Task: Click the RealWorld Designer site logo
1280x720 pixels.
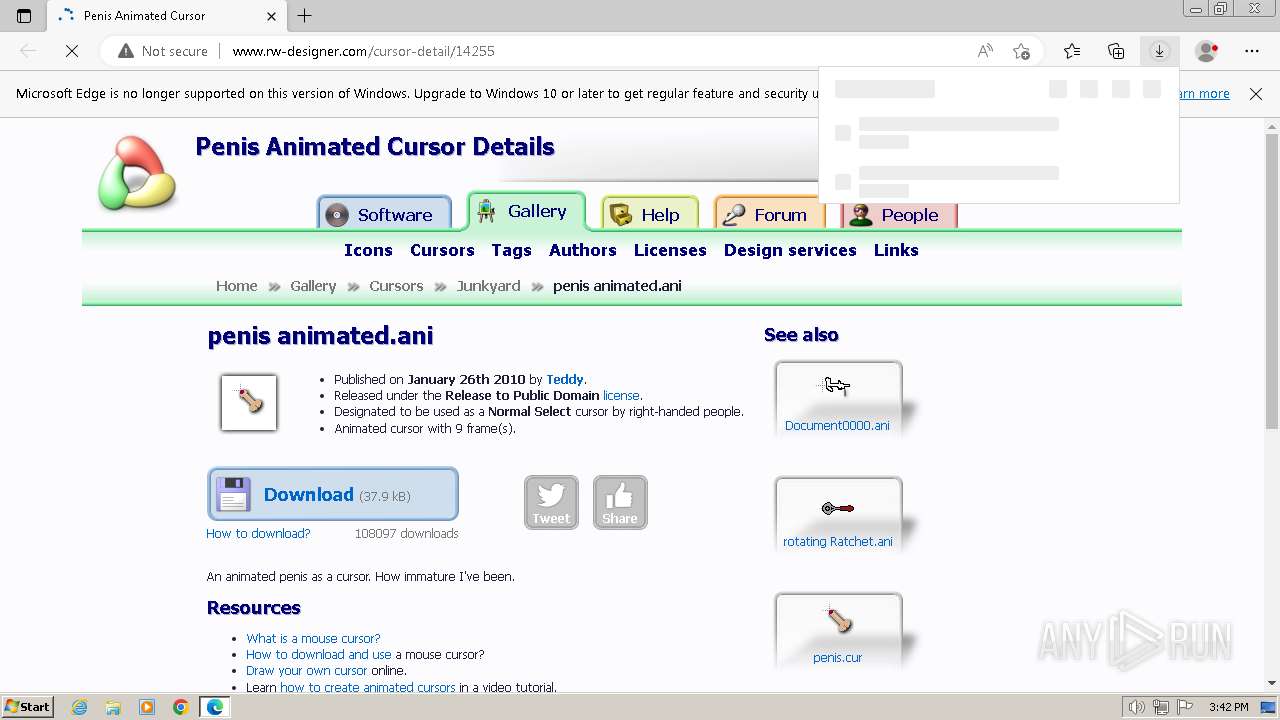Action: coord(137,174)
